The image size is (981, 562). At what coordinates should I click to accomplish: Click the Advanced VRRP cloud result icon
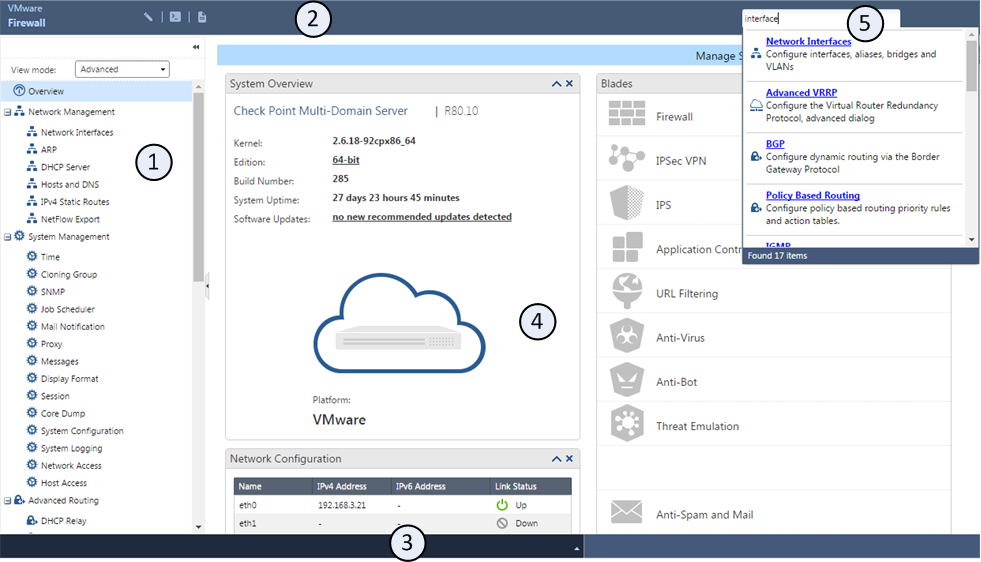coord(756,105)
